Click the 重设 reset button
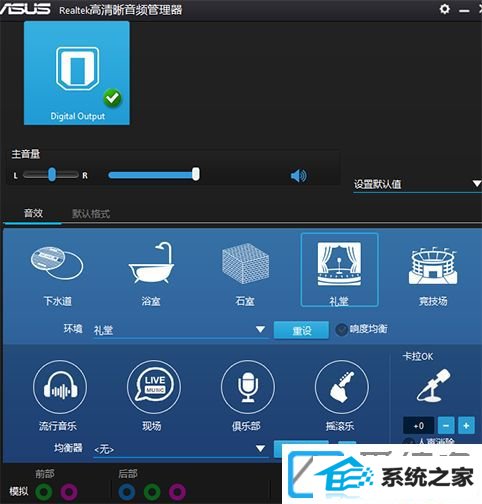The image size is (482, 504). point(301,330)
